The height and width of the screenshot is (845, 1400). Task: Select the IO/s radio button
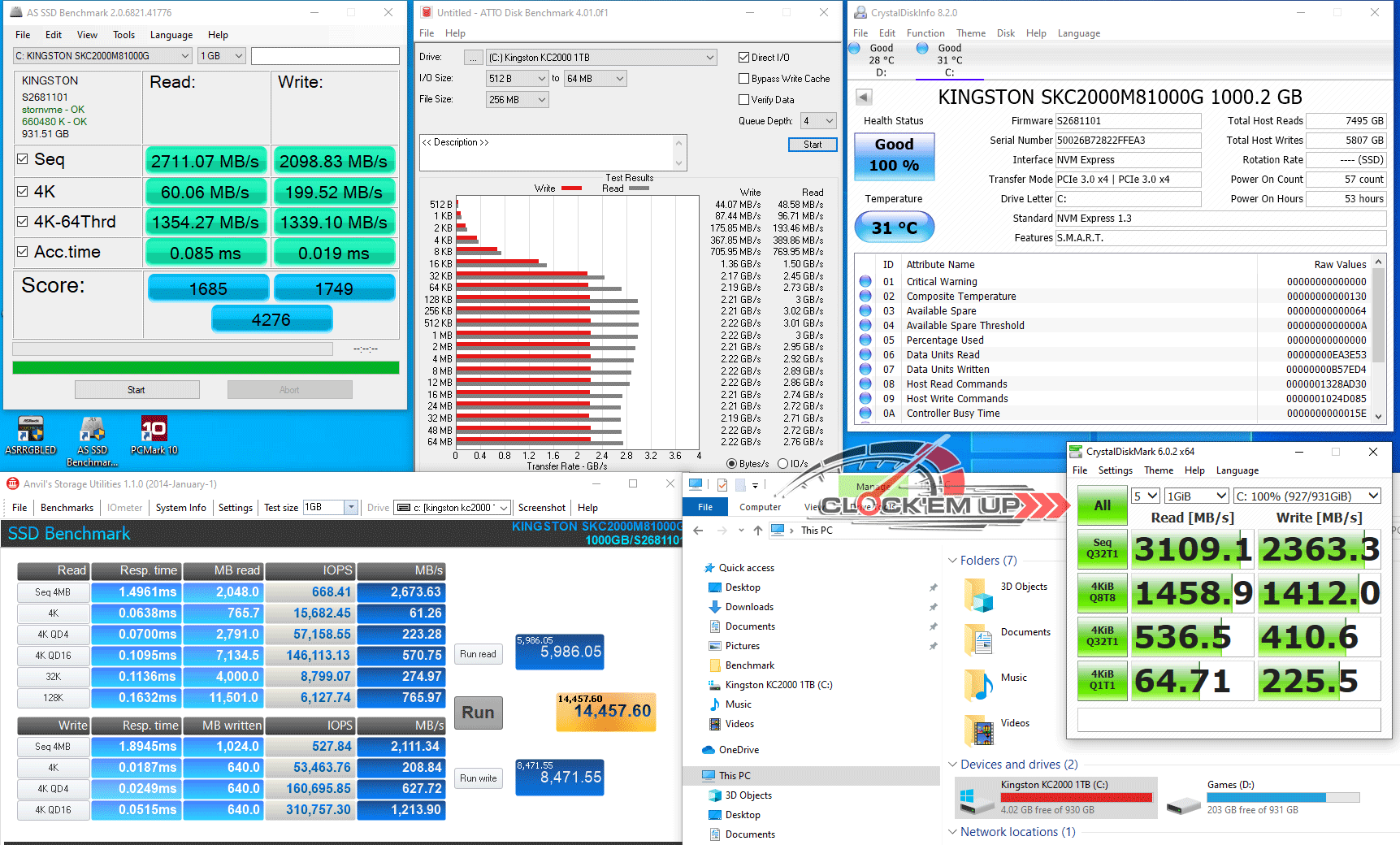(782, 464)
